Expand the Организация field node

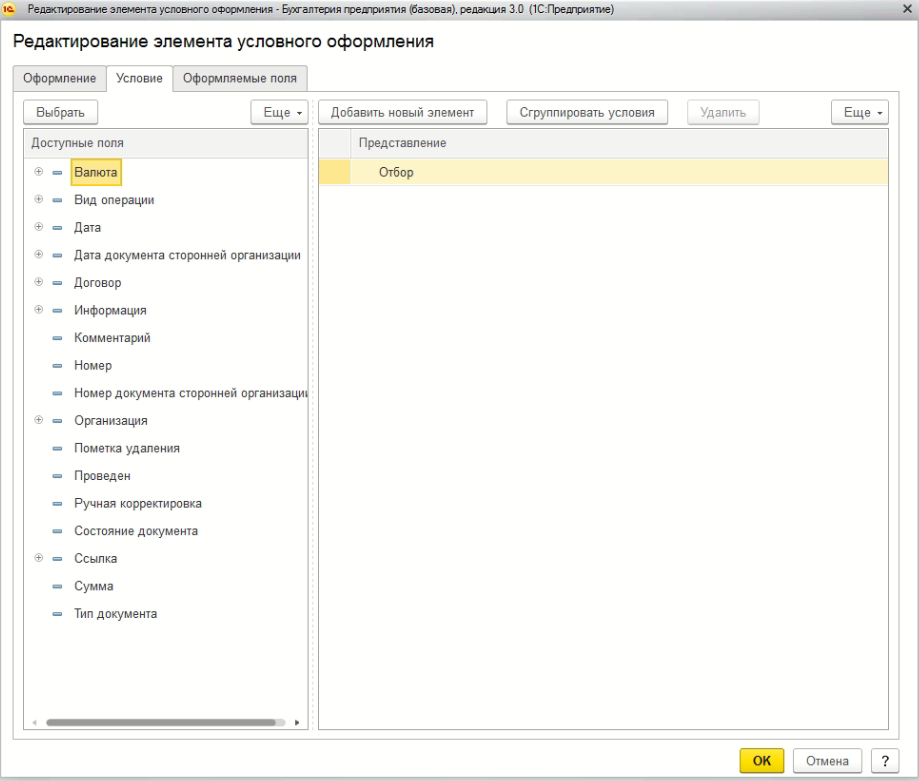coord(39,421)
